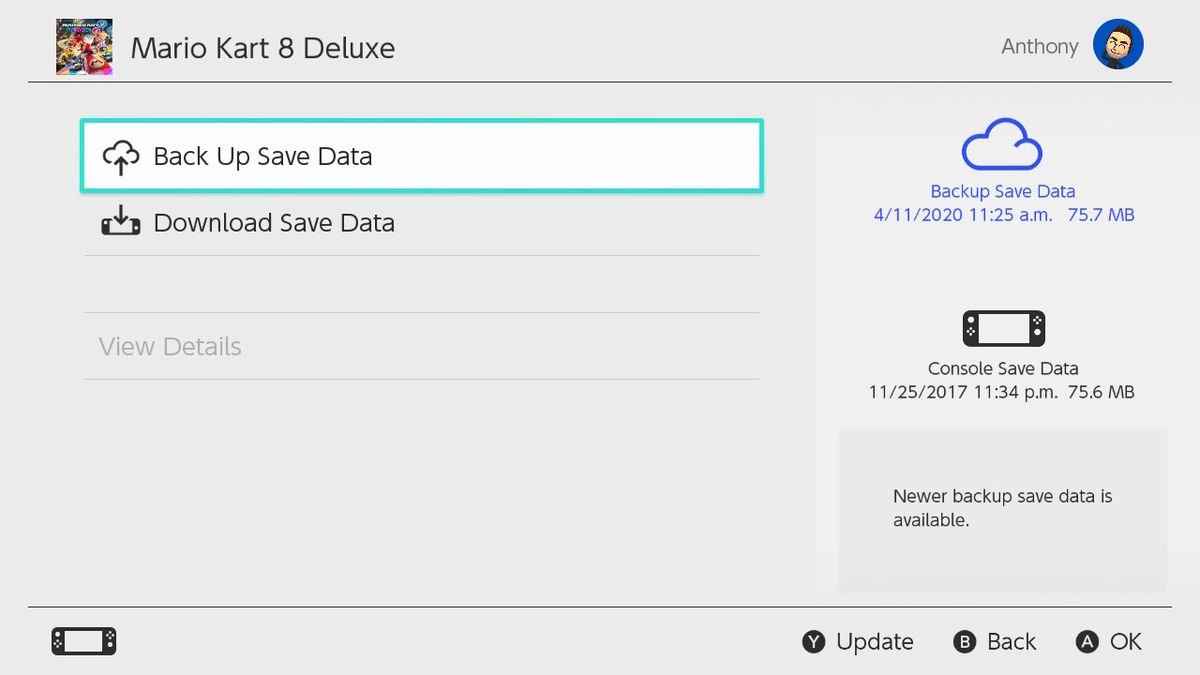Viewport: 1200px width, 675px height.
Task: Click the Switch console icon above Console Save Data
Action: pyautogui.click(x=1002, y=327)
